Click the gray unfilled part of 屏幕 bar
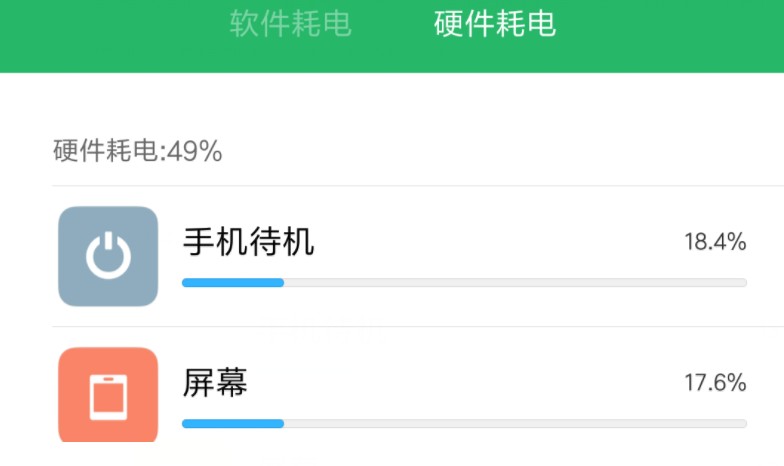This screenshot has width=784, height=466. [x=515, y=423]
